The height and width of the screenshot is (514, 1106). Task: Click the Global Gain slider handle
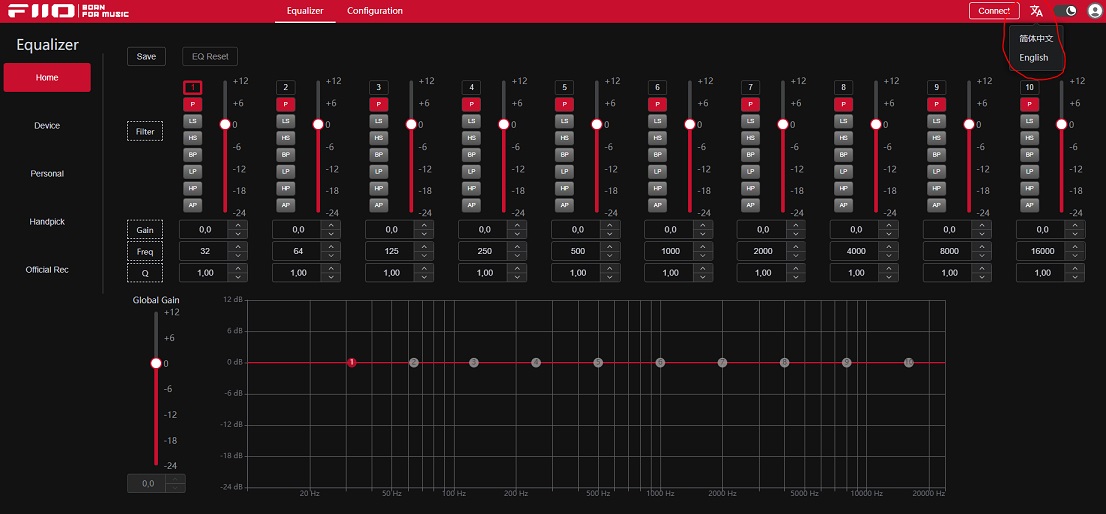[x=157, y=363]
